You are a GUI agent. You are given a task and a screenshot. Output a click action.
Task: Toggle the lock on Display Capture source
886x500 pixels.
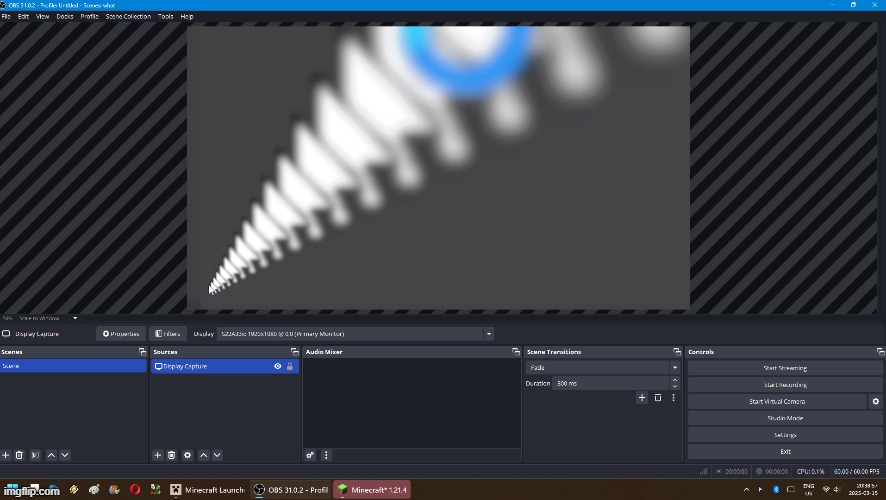pyautogui.click(x=290, y=366)
